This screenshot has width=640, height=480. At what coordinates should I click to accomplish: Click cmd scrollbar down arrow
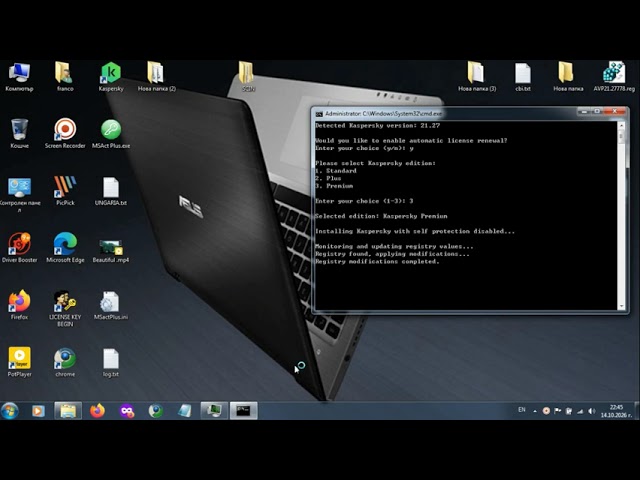point(622,306)
